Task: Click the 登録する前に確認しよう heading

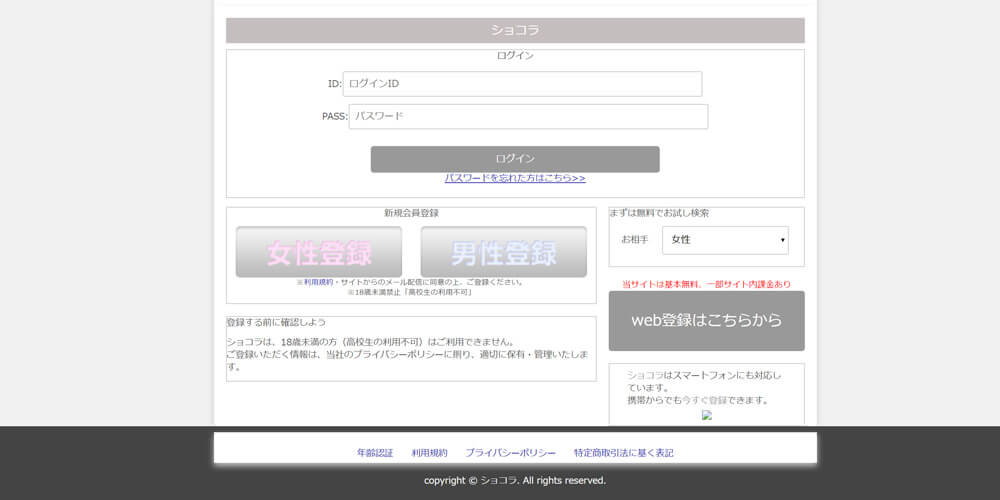Action: [276, 322]
